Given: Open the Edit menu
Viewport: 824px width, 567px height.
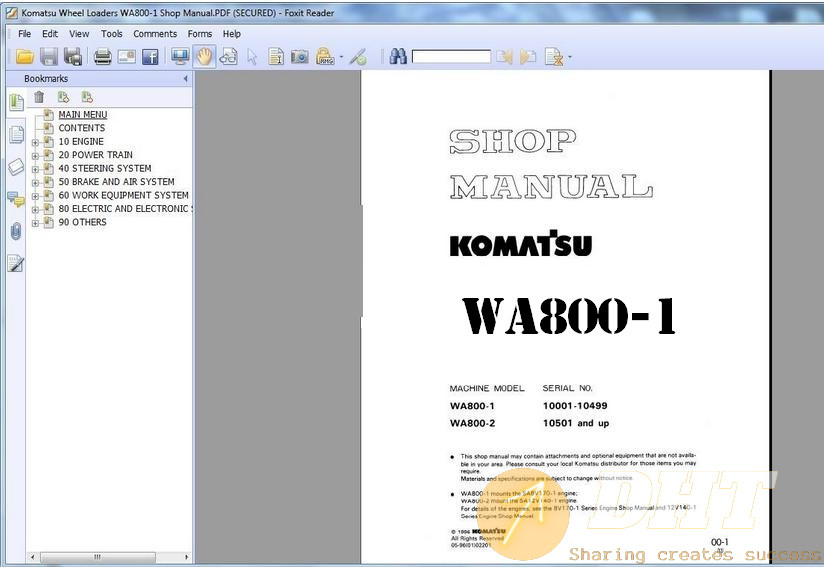Looking at the screenshot, I should coord(50,34).
